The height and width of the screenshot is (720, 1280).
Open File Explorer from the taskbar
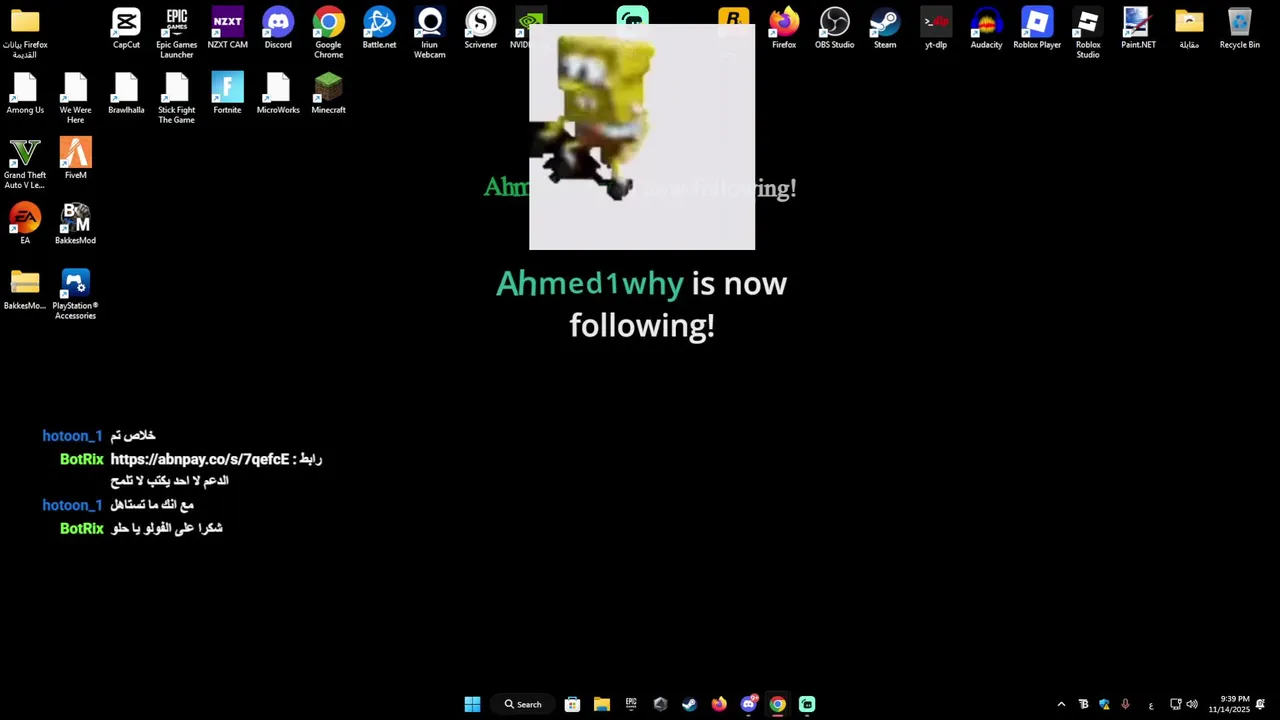(x=601, y=704)
